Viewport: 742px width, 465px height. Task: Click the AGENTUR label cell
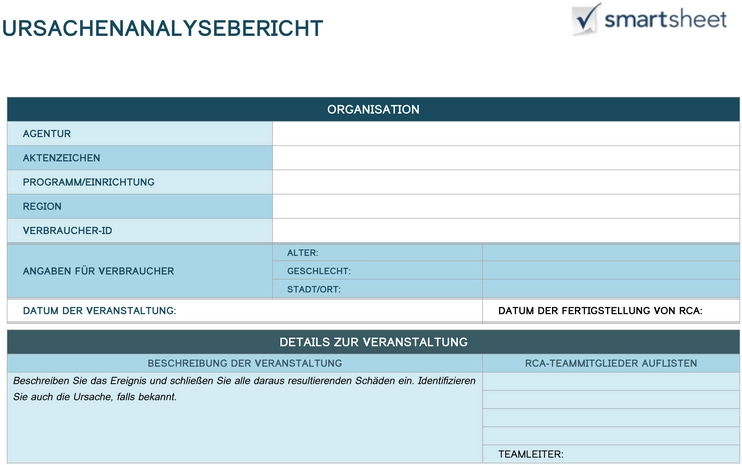click(140, 133)
